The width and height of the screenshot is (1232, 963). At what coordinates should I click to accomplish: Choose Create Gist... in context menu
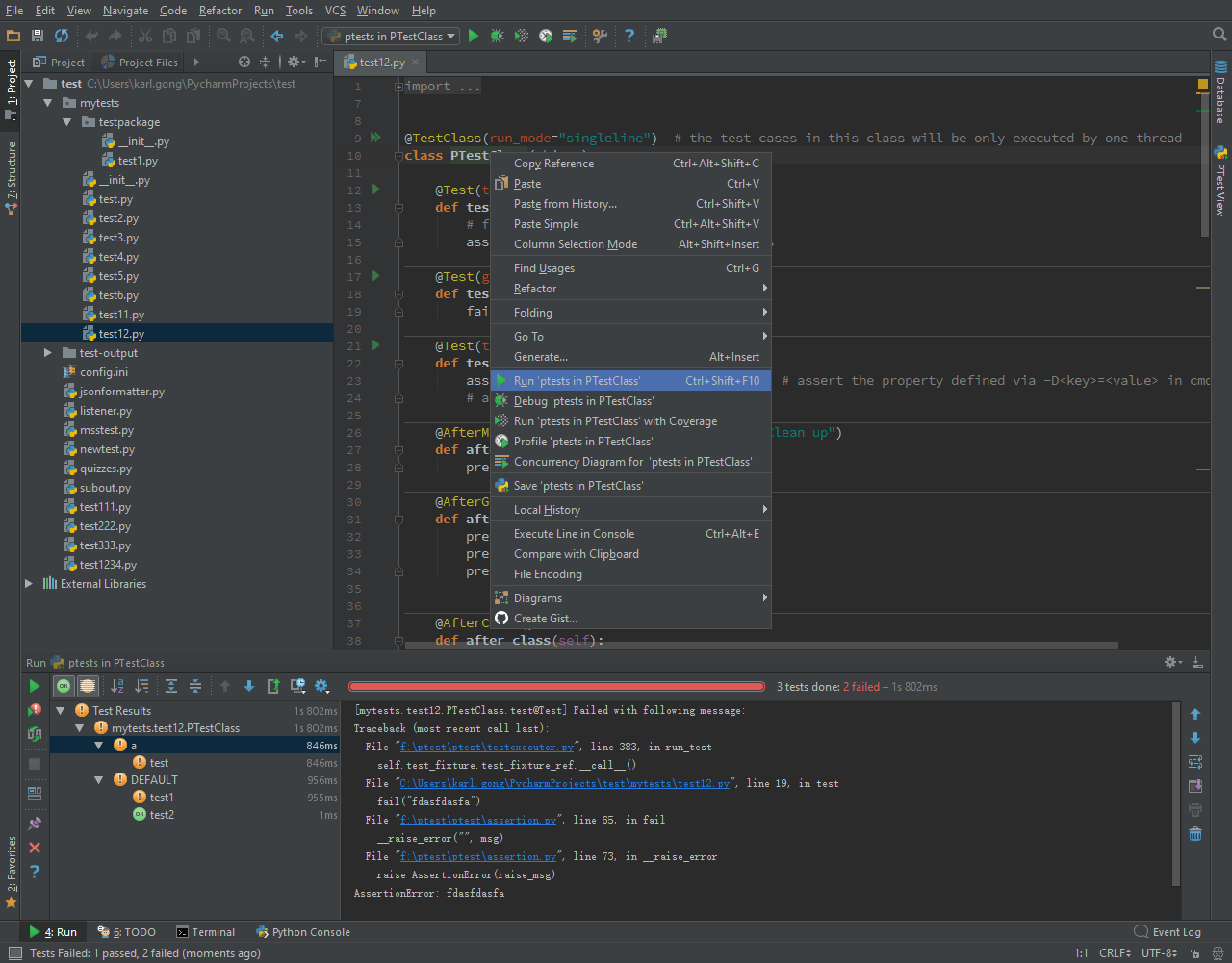630,619
